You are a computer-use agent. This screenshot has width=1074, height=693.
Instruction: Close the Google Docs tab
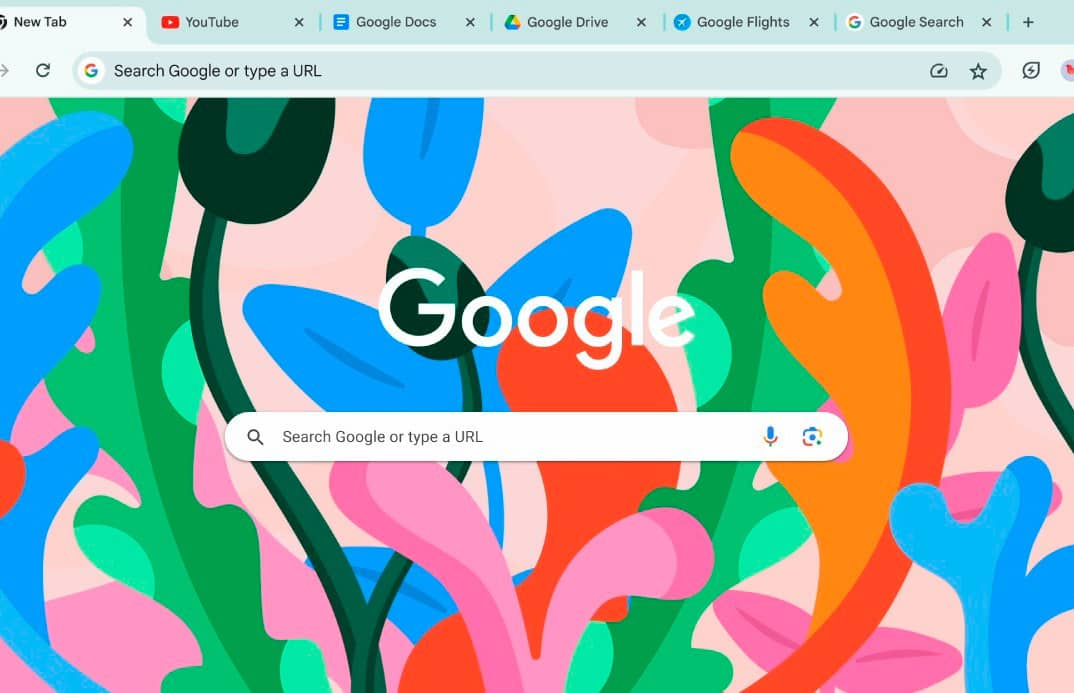click(470, 23)
